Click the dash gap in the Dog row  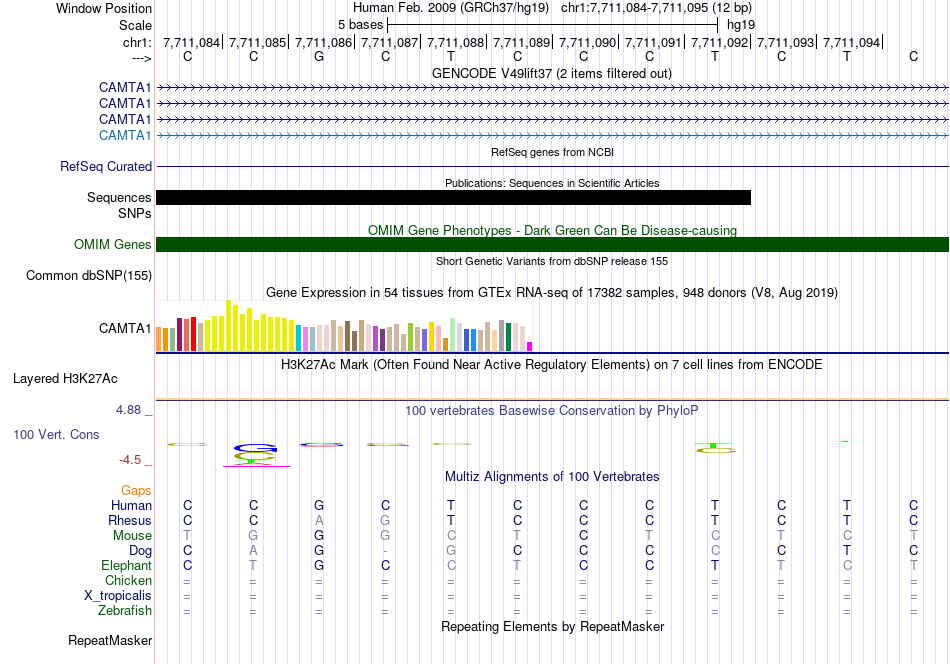(x=385, y=551)
